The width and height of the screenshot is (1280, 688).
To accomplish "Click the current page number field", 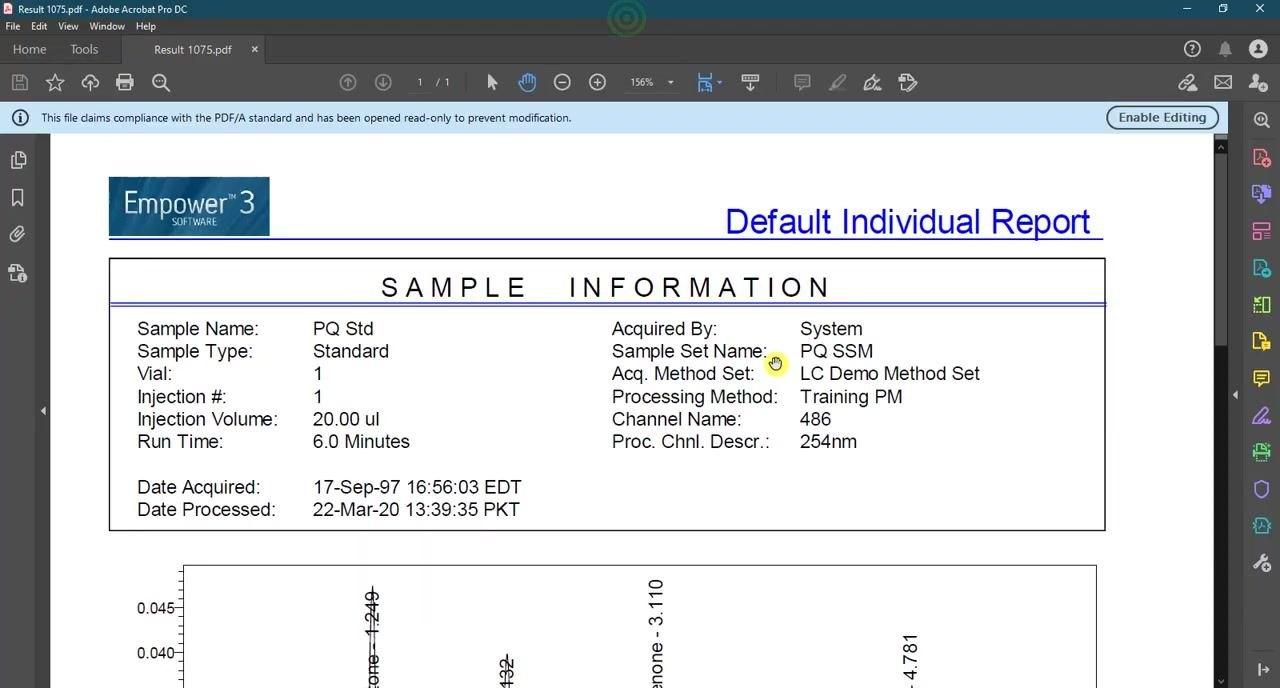I will (x=420, y=82).
